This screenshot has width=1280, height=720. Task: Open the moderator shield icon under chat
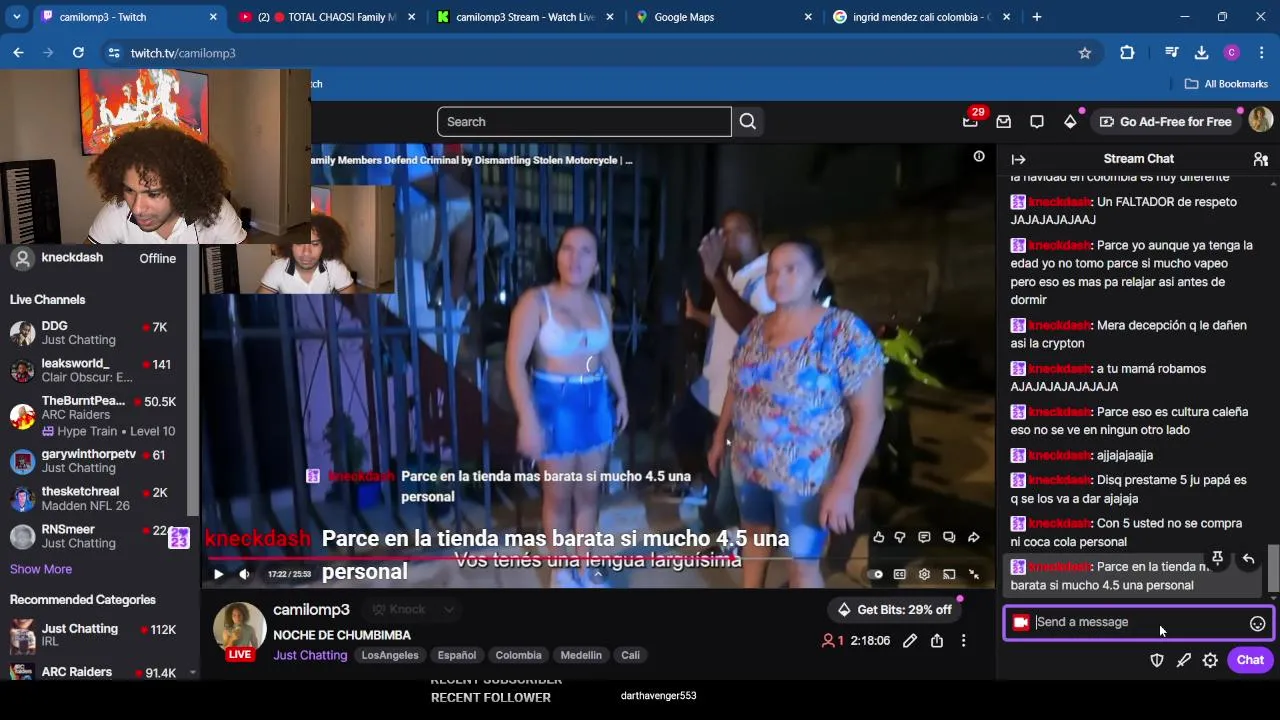(x=1157, y=660)
